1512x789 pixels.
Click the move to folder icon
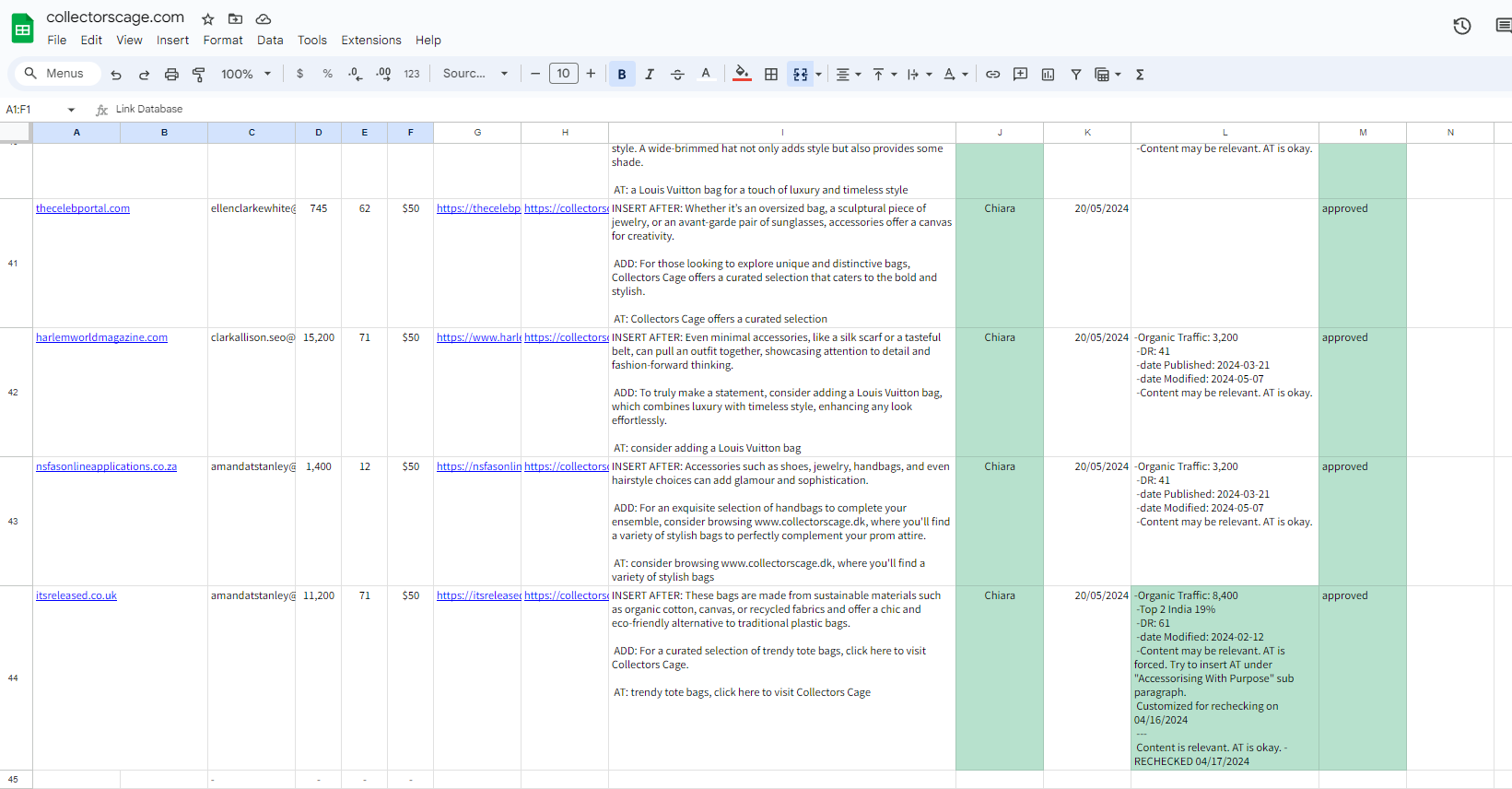(x=235, y=19)
